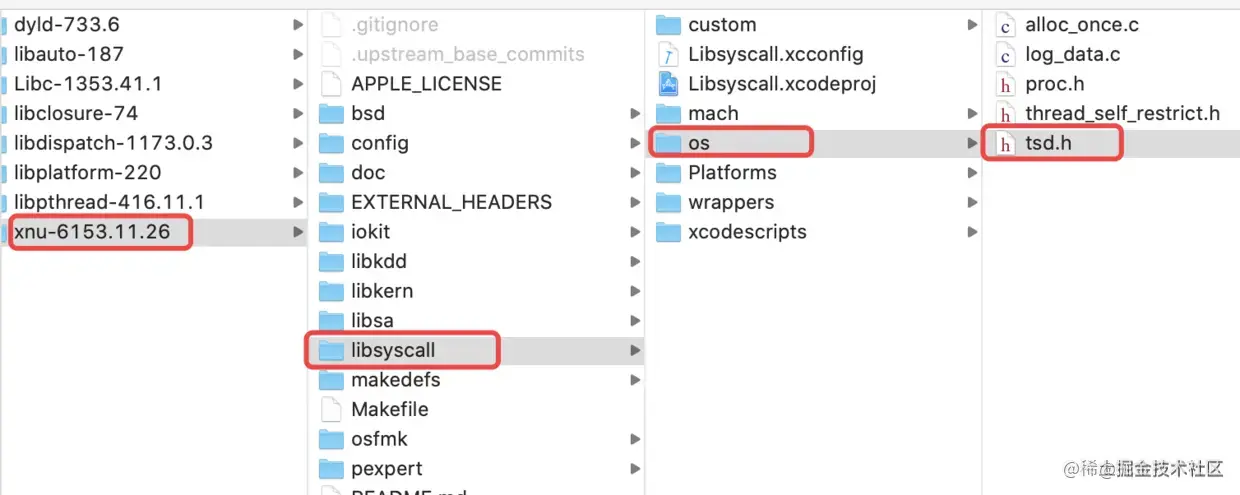The height and width of the screenshot is (495, 1240).
Task: Select the xnu-6153.11.26 folder name
Action: pos(91,232)
